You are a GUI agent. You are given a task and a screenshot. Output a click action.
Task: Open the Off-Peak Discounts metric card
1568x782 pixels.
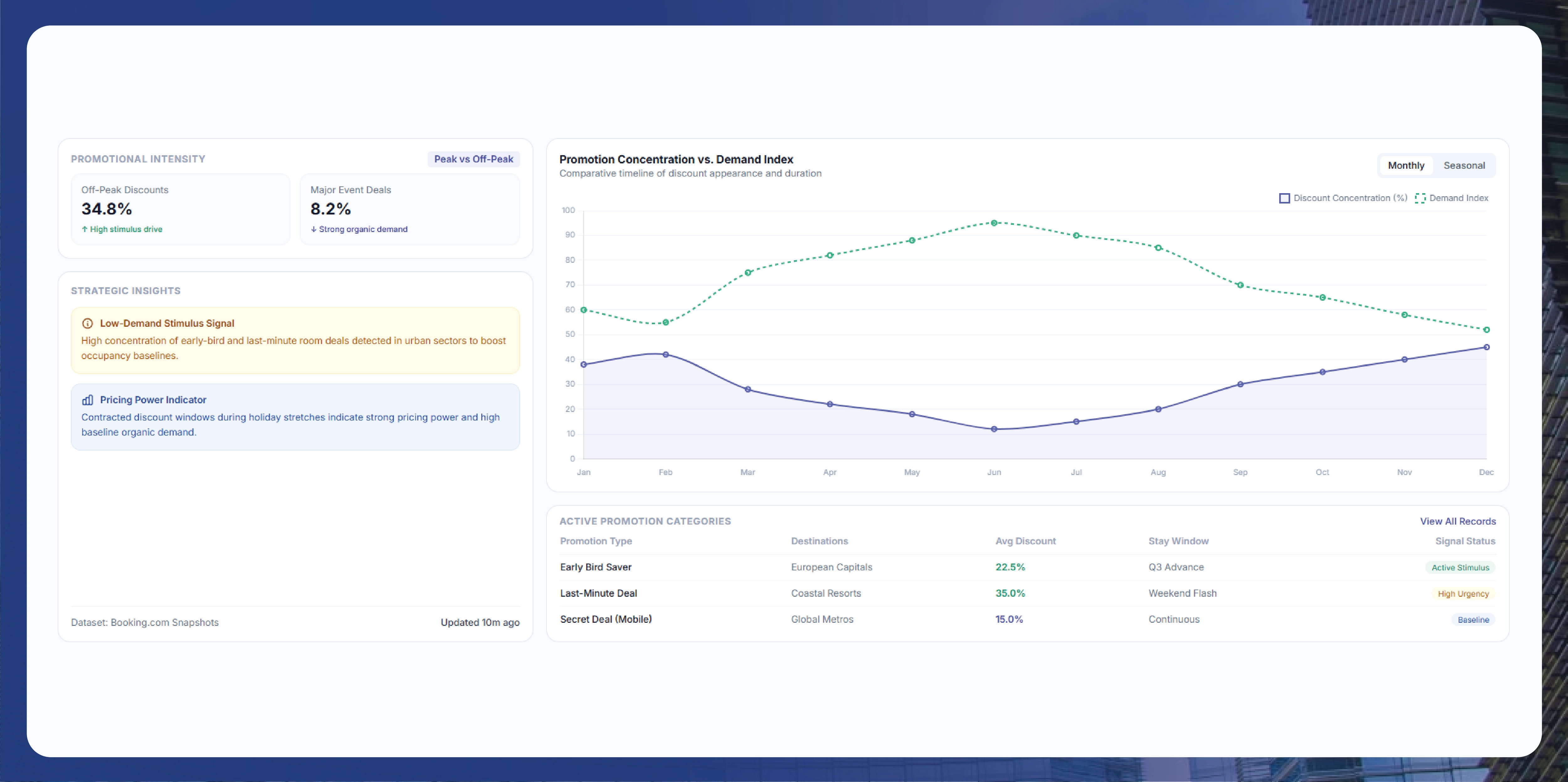(x=180, y=209)
